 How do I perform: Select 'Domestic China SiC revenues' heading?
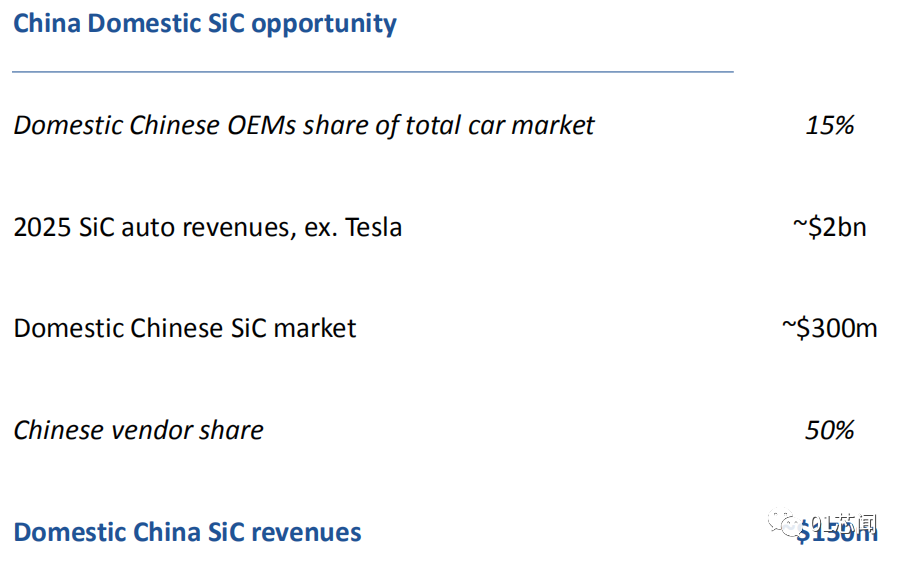click(187, 532)
